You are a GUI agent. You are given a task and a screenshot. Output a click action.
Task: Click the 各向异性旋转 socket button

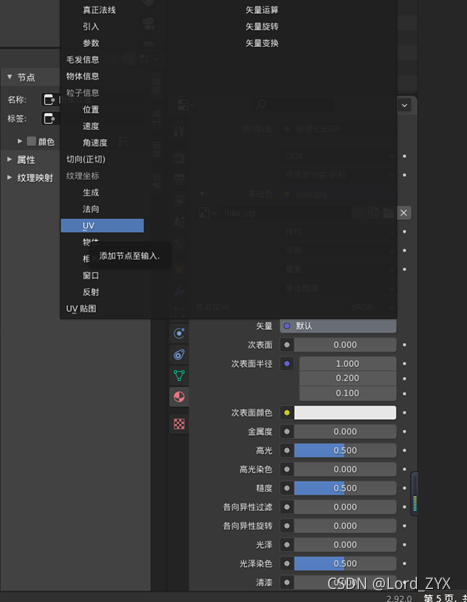(x=287, y=526)
